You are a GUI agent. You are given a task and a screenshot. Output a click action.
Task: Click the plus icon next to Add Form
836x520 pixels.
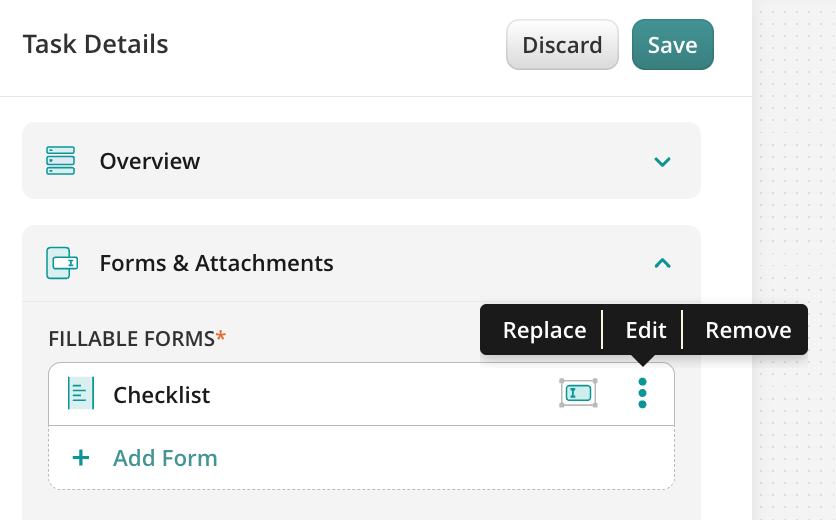tap(81, 458)
